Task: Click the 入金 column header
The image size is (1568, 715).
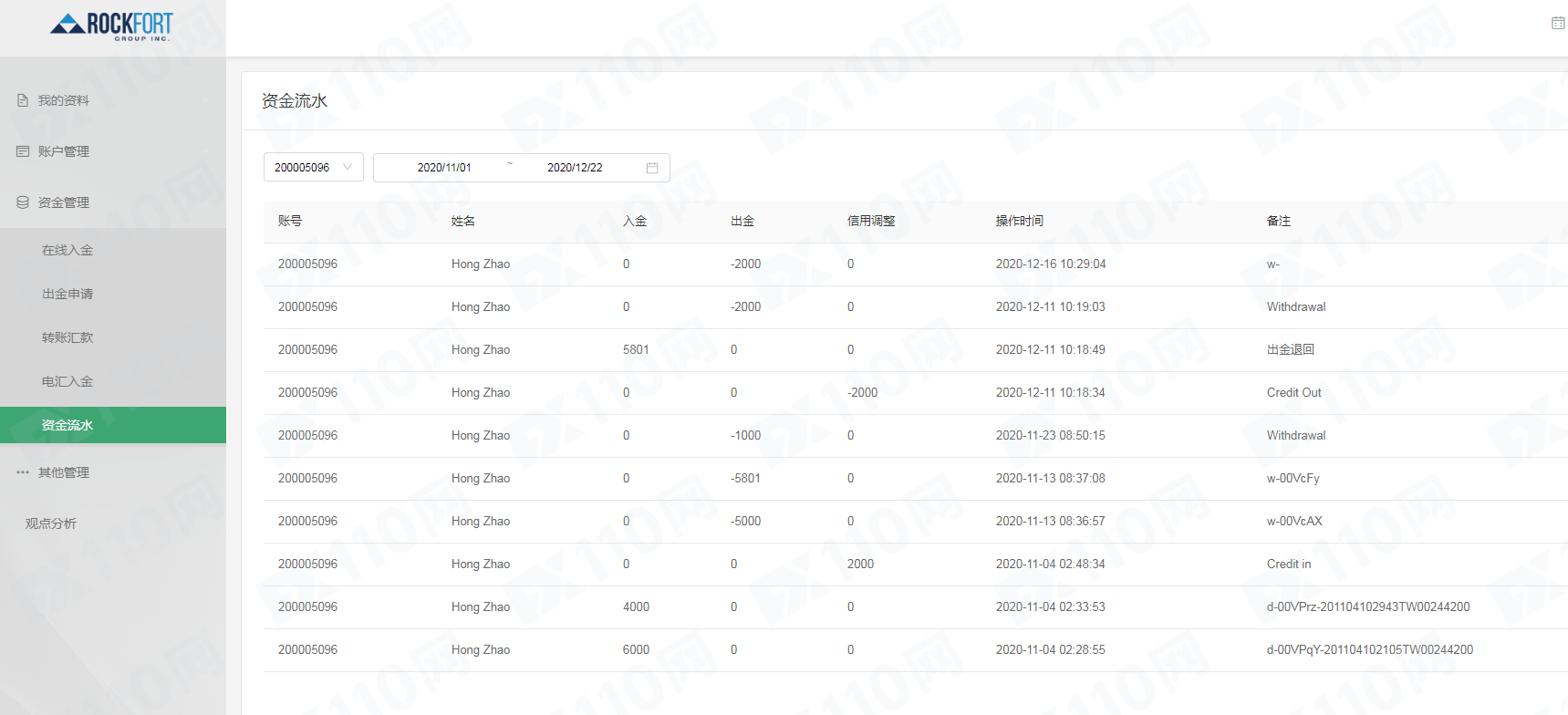Action: click(635, 221)
